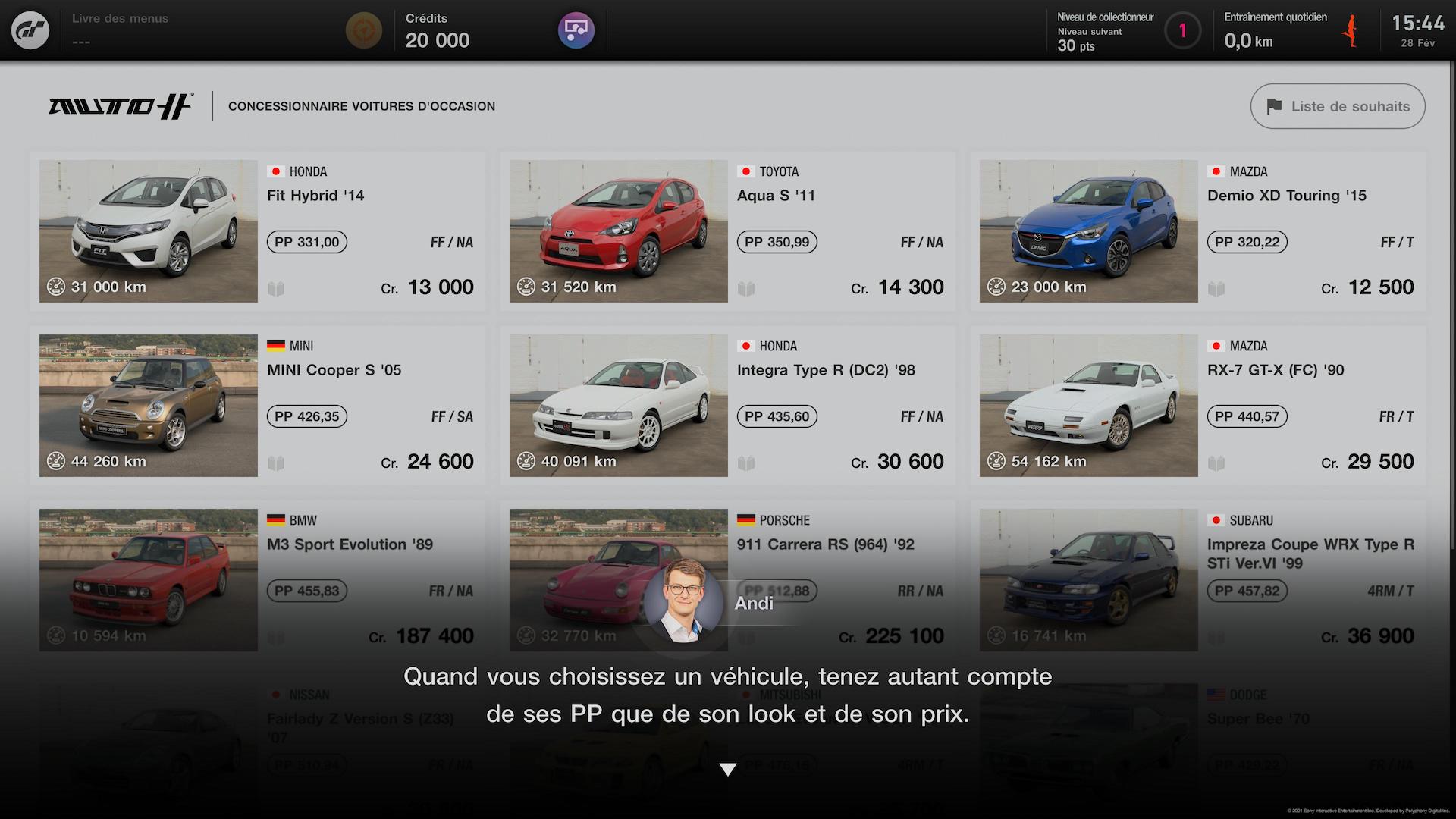Image resolution: width=1456 pixels, height=819 pixels.
Task: Click brochure icon on MINI Cooper S card
Action: tap(276, 463)
